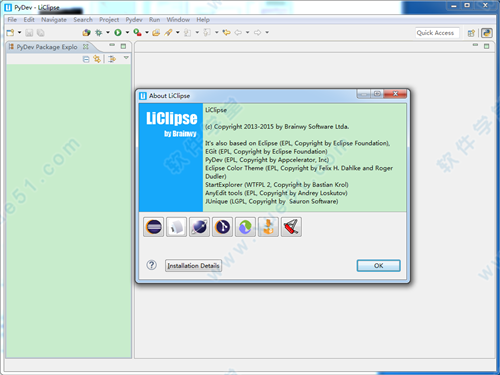Minimize the PyDev Package Explorer view
Image resolution: width=500 pixels, height=375 pixels.
112,45
